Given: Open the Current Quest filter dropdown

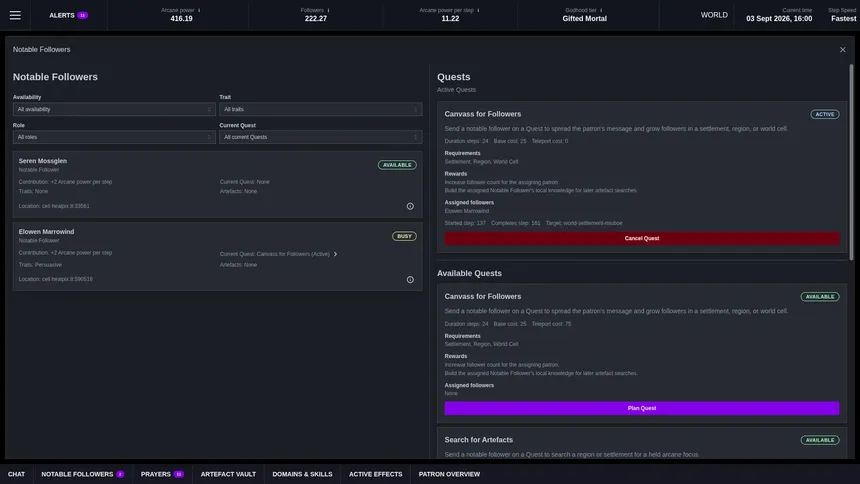Looking at the screenshot, I should 320,137.
